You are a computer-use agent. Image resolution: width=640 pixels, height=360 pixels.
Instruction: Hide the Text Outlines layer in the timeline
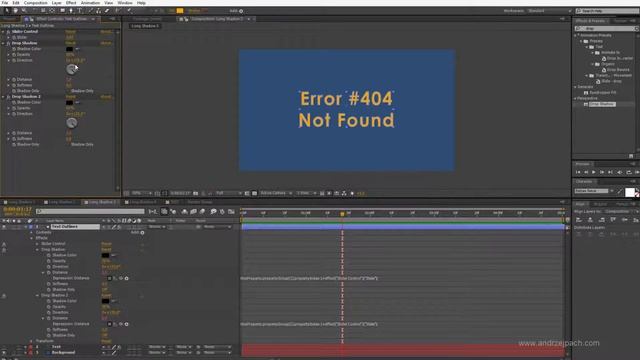coord(4,227)
